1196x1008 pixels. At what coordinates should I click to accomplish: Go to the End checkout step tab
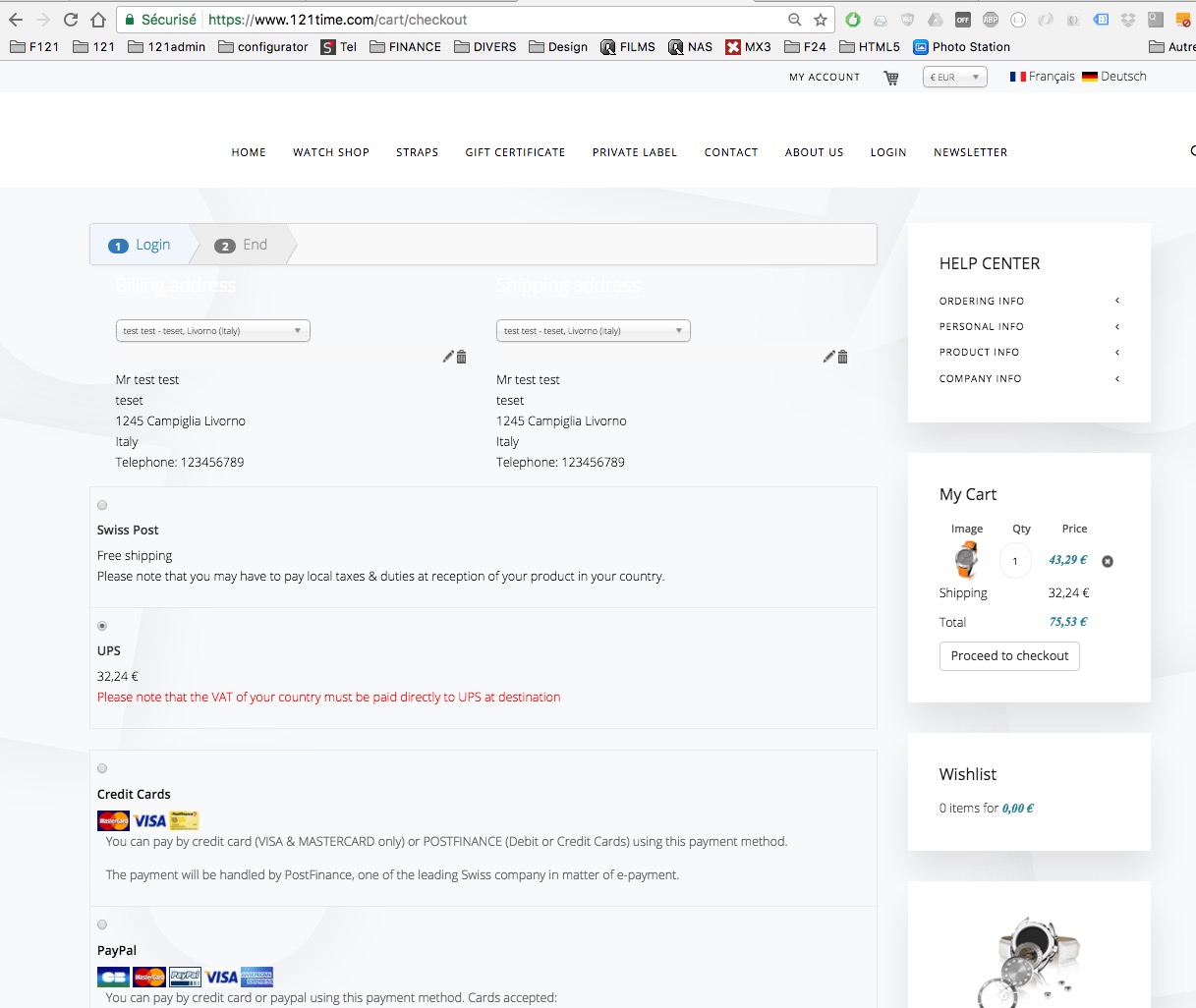click(242, 245)
